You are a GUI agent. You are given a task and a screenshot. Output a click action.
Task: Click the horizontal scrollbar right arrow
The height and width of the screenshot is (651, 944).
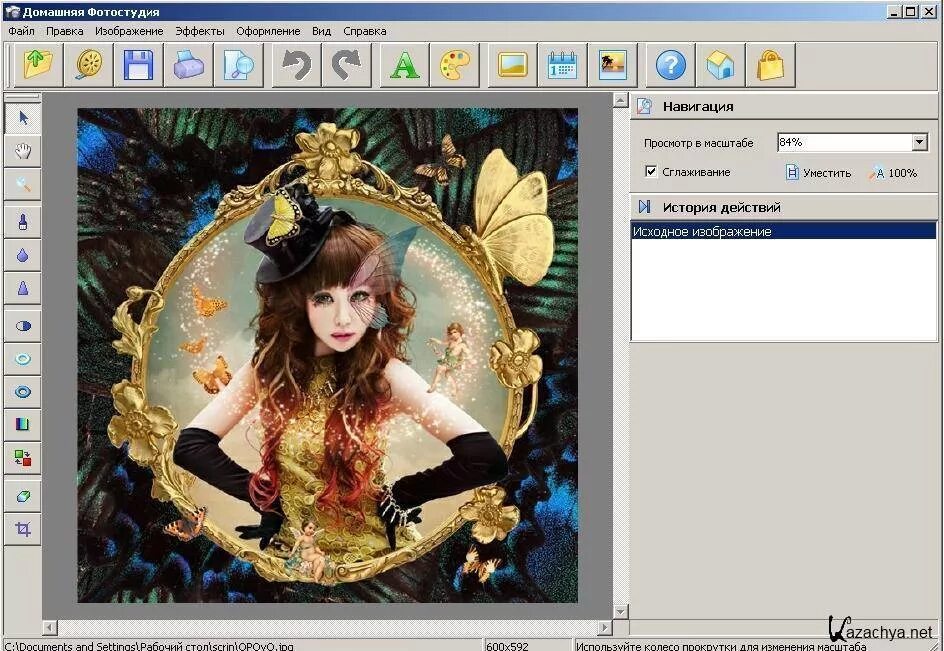(x=605, y=628)
